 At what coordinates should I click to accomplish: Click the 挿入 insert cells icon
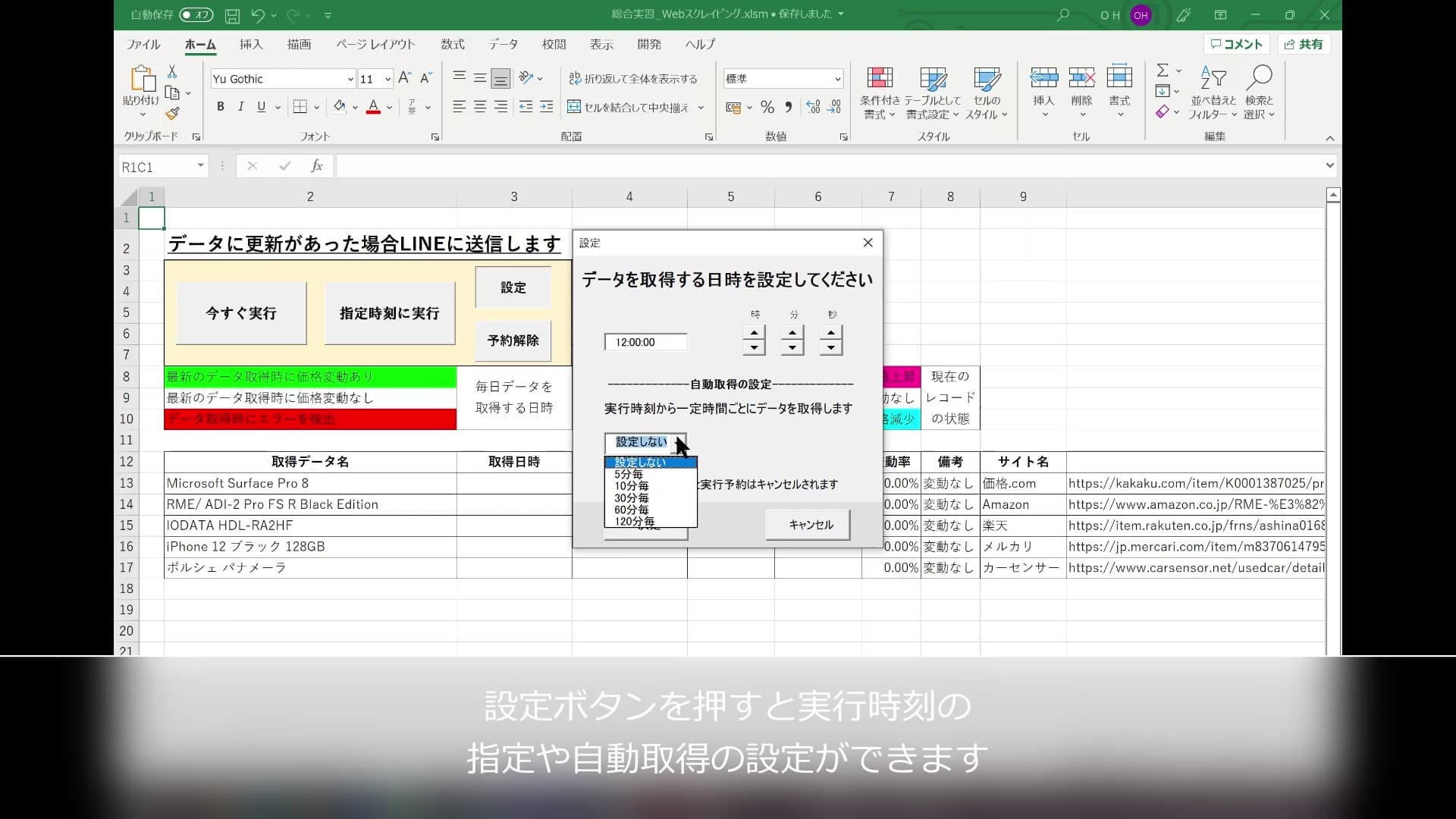(1043, 77)
